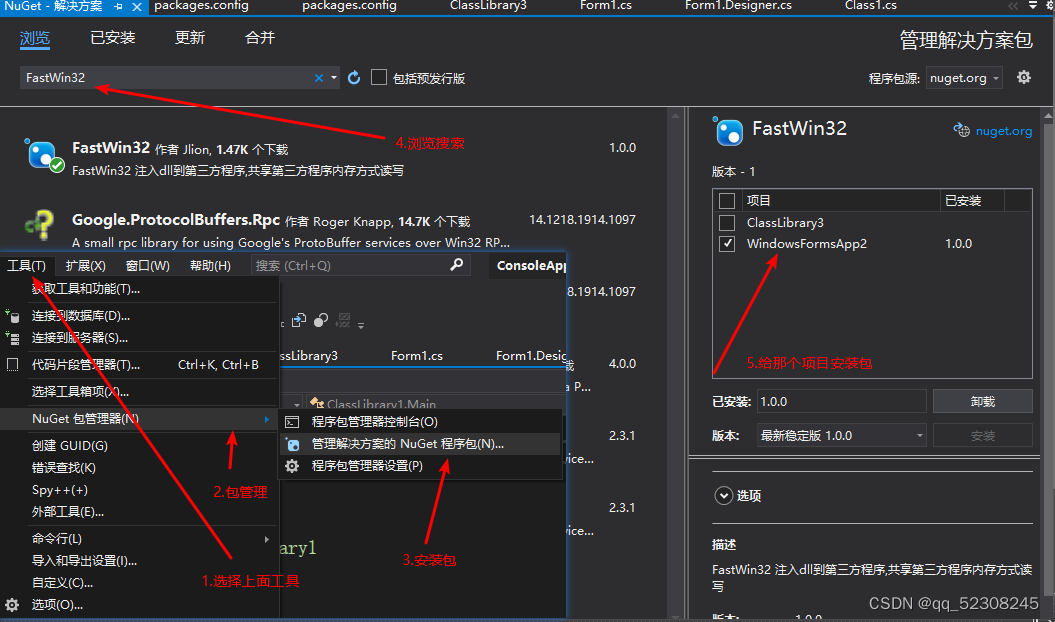Check the ClassLibrary3 project checkbox
Screen dimensions: 1055x622
pos(727,222)
